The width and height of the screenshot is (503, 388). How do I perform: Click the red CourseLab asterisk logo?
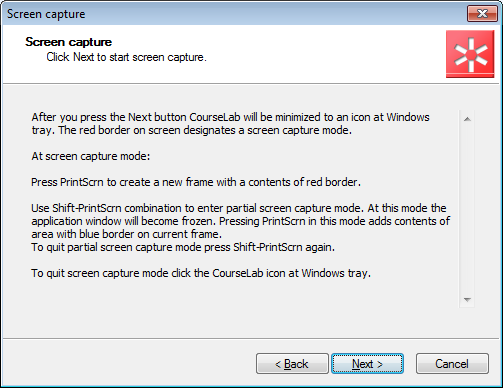470,54
